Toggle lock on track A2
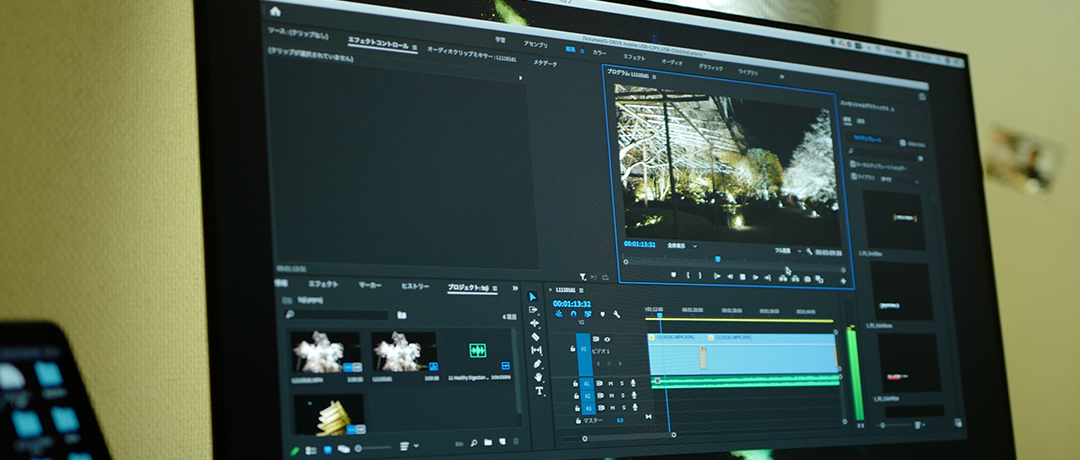This screenshot has height=460, width=1080. [x=576, y=396]
